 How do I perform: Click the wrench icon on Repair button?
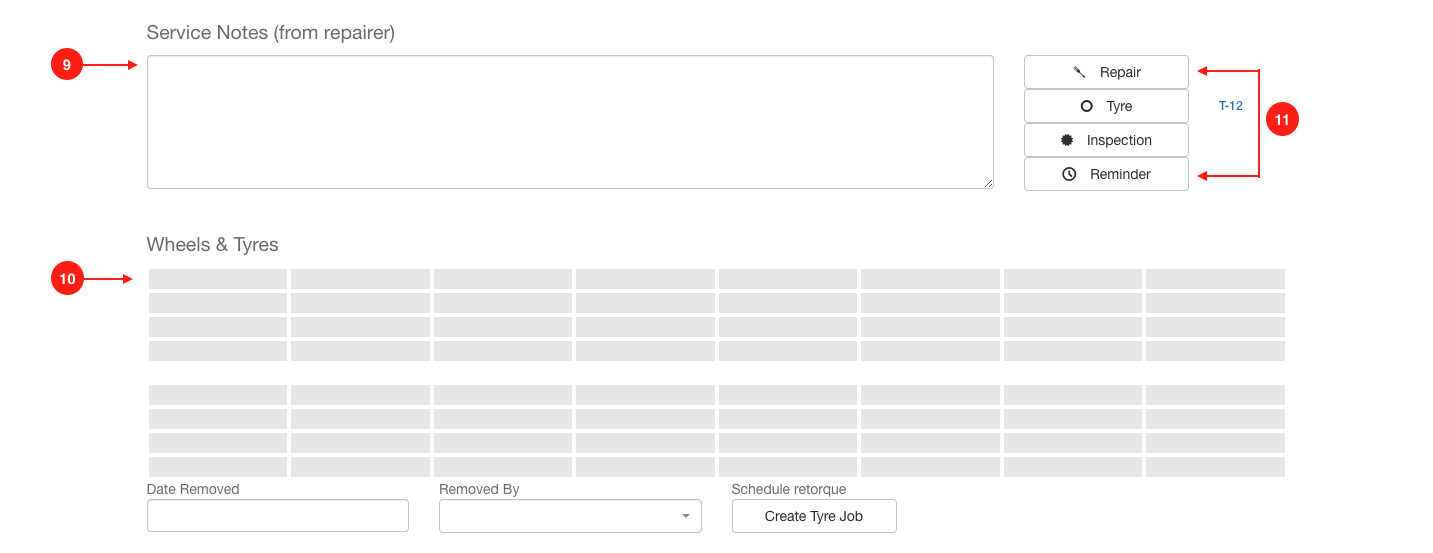(x=1079, y=72)
